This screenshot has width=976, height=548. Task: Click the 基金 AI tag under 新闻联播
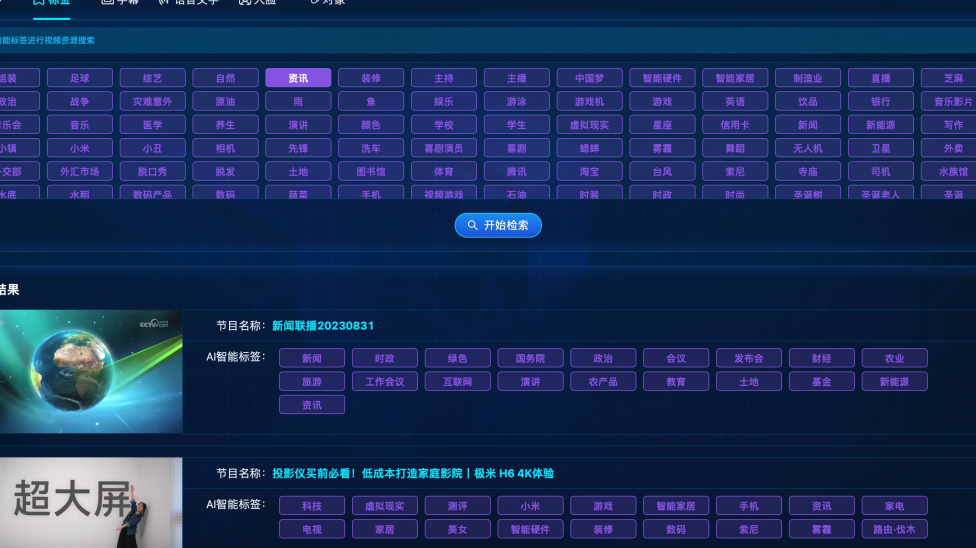[x=822, y=381]
